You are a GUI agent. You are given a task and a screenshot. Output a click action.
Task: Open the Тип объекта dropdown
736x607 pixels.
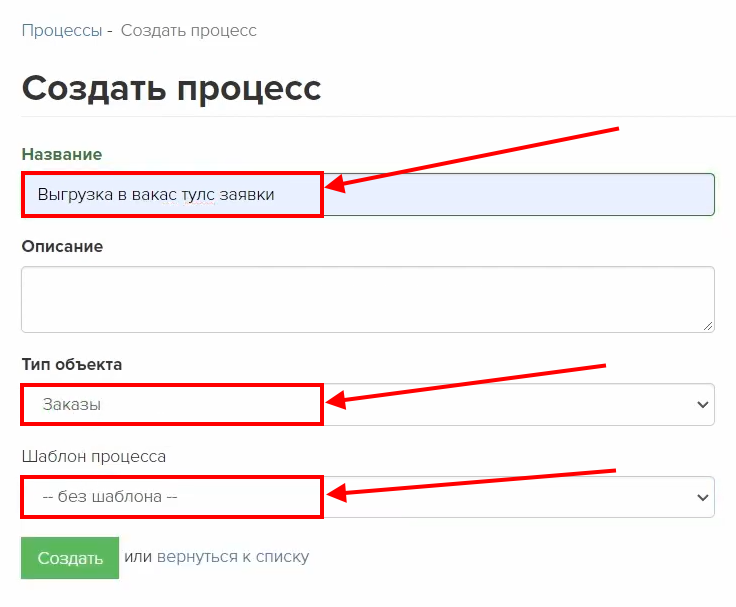[500, 405]
